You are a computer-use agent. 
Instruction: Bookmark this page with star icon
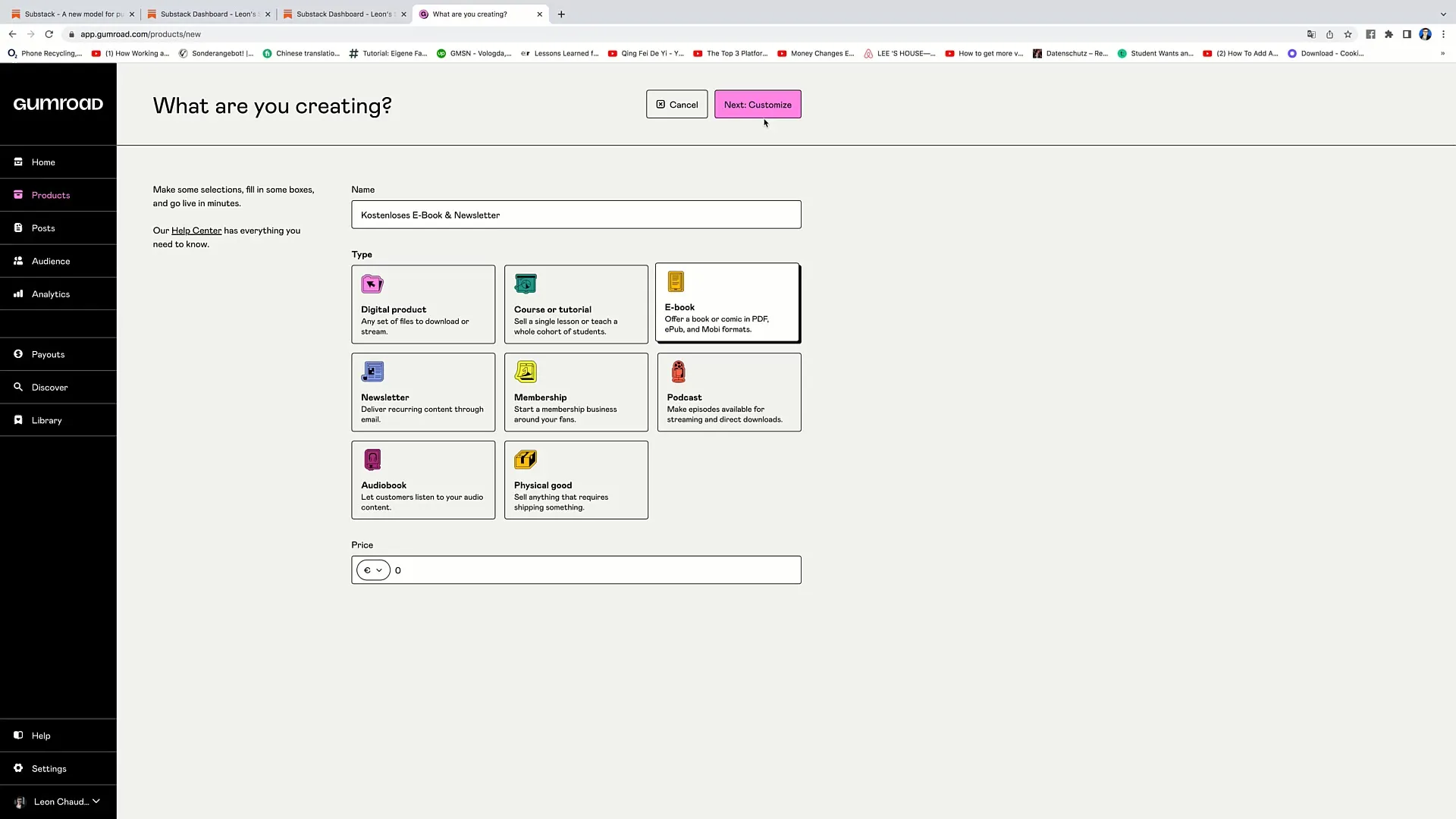tap(1348, 34)
